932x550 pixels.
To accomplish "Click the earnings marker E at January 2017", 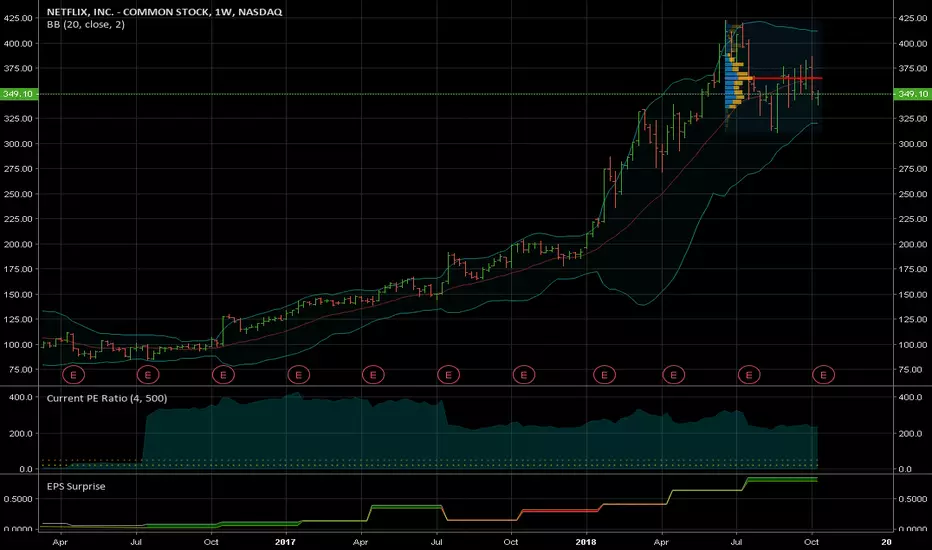I will click(x=298, y=375).
